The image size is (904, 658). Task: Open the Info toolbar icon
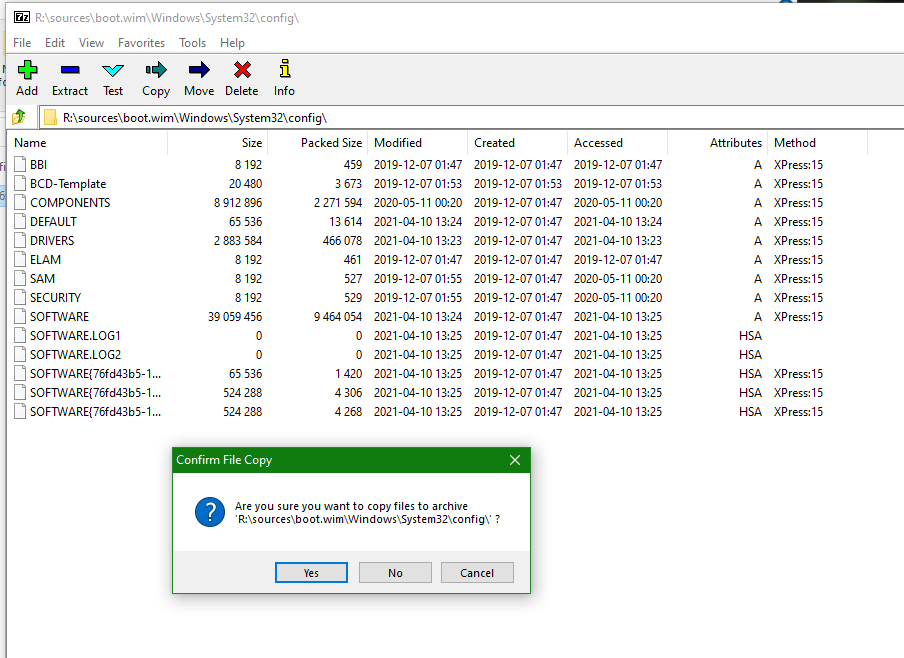pyautogui.click(x=284, y=69)
